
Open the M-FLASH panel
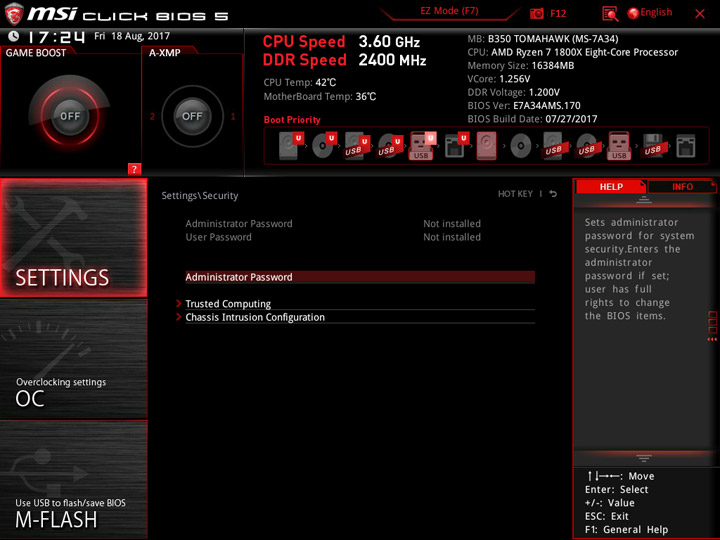pos(73,479)
